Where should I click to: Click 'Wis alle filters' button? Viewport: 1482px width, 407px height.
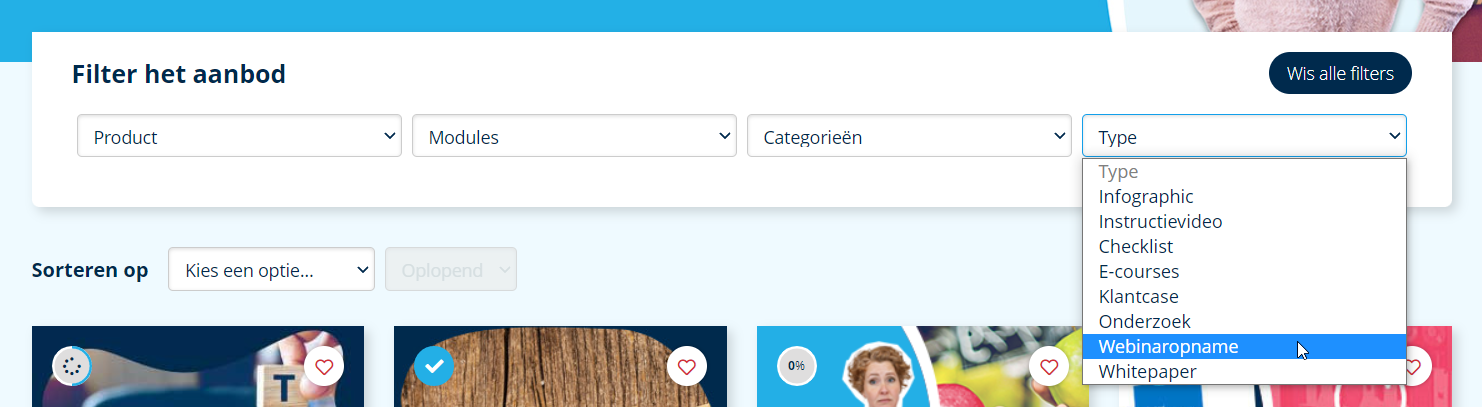tap(1340, 73)
